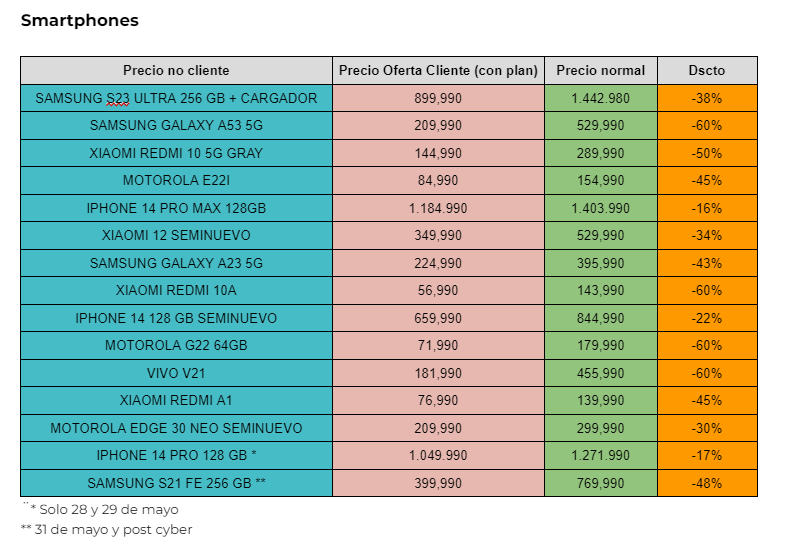
Task: Select the MOTOROLA E22I cell
Action: (x=176, y=181)
